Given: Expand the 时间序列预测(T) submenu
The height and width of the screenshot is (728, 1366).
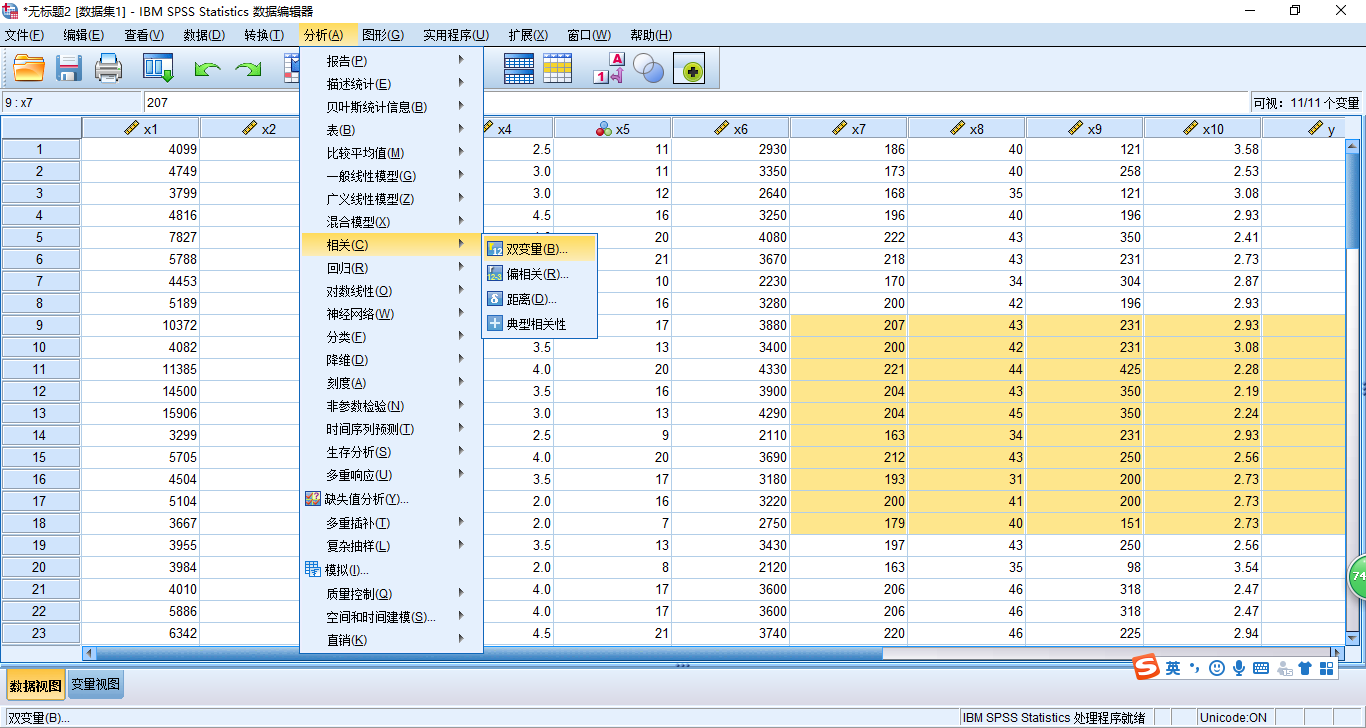Looking at the screenshot, I should [x=391, y=428].
